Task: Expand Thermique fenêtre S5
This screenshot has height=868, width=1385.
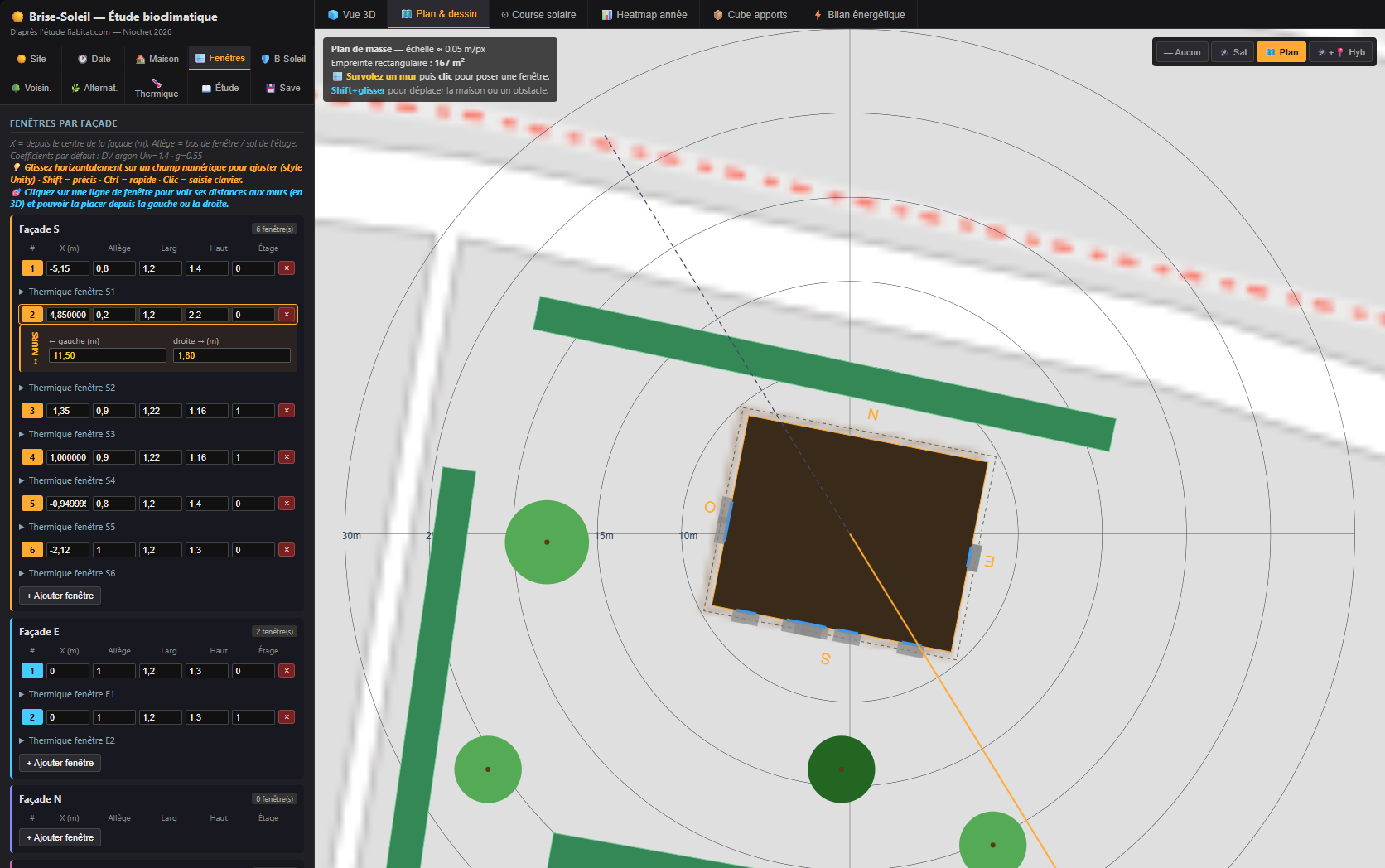Action: point(67,527)
